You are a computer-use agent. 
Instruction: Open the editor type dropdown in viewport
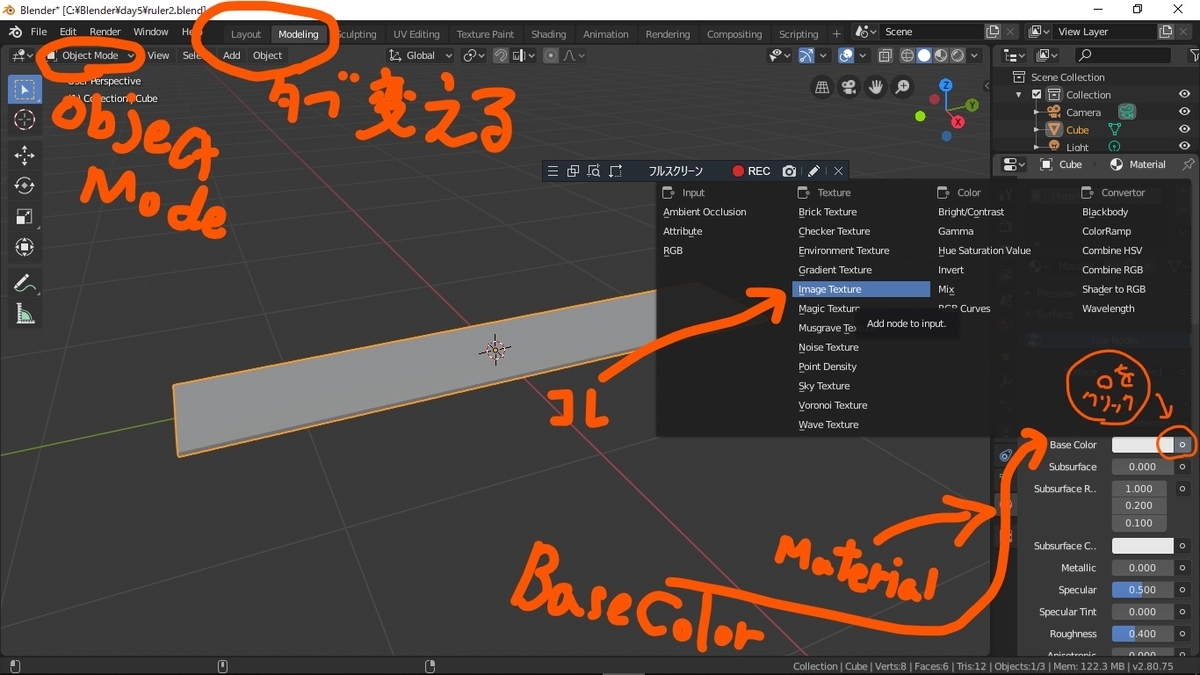click(23, 56)
